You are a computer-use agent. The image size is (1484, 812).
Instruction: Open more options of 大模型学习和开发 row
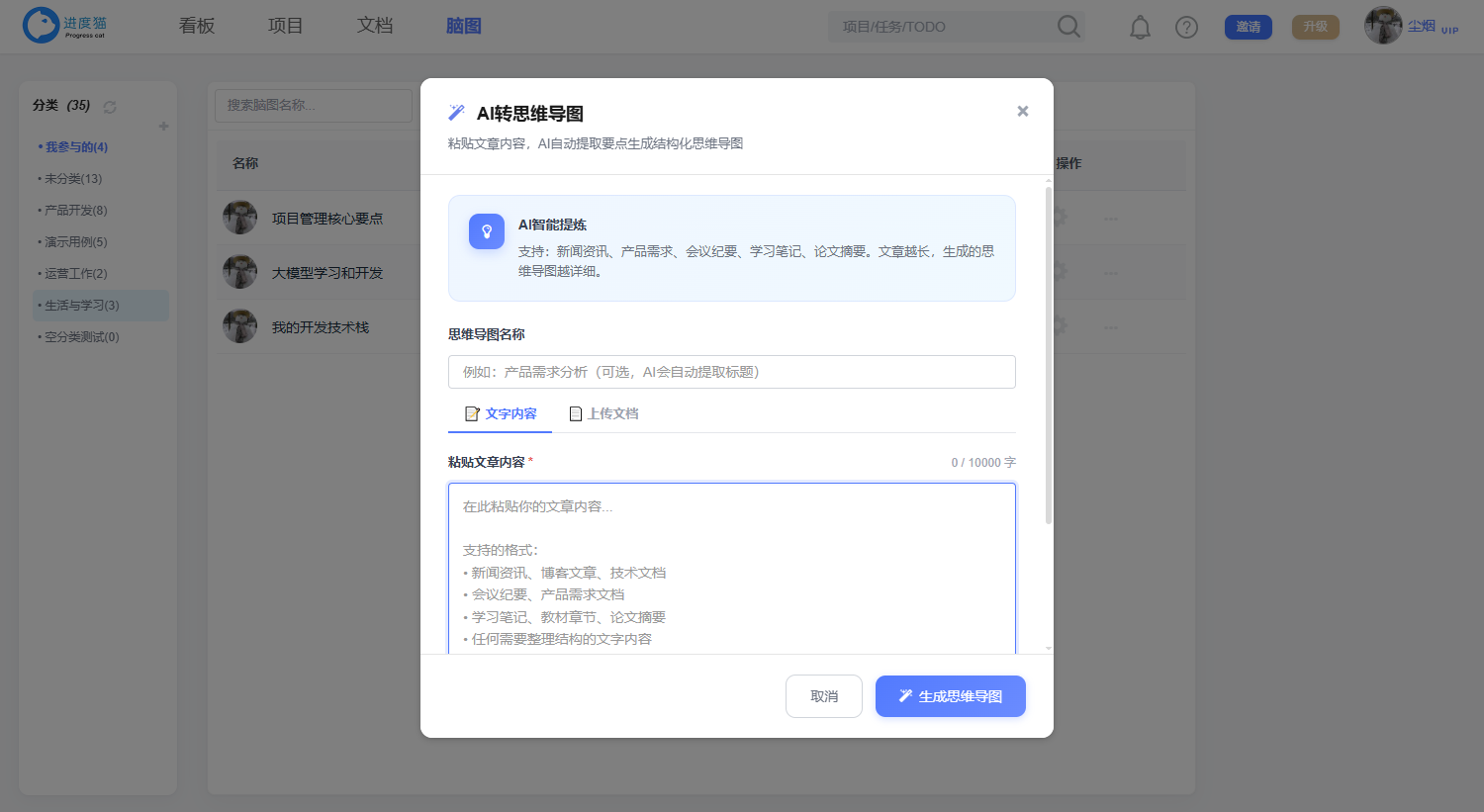[1111, 273]
